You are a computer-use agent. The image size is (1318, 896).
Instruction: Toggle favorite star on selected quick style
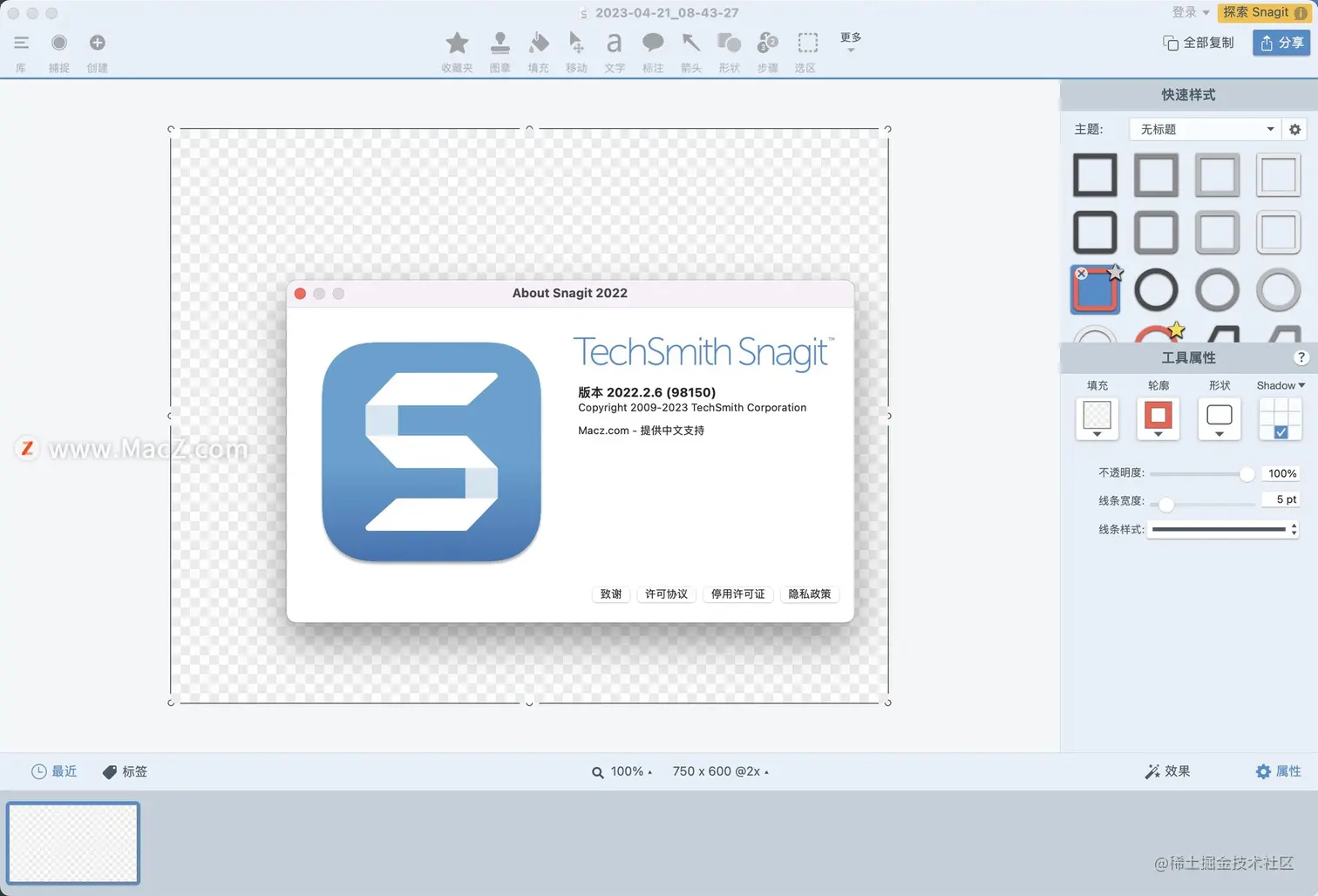[x=1116, y=273]
